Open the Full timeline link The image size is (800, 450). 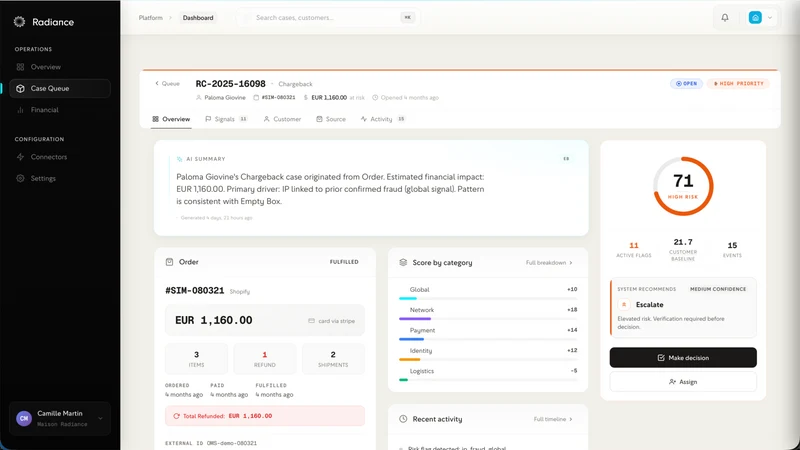[553, 419]
